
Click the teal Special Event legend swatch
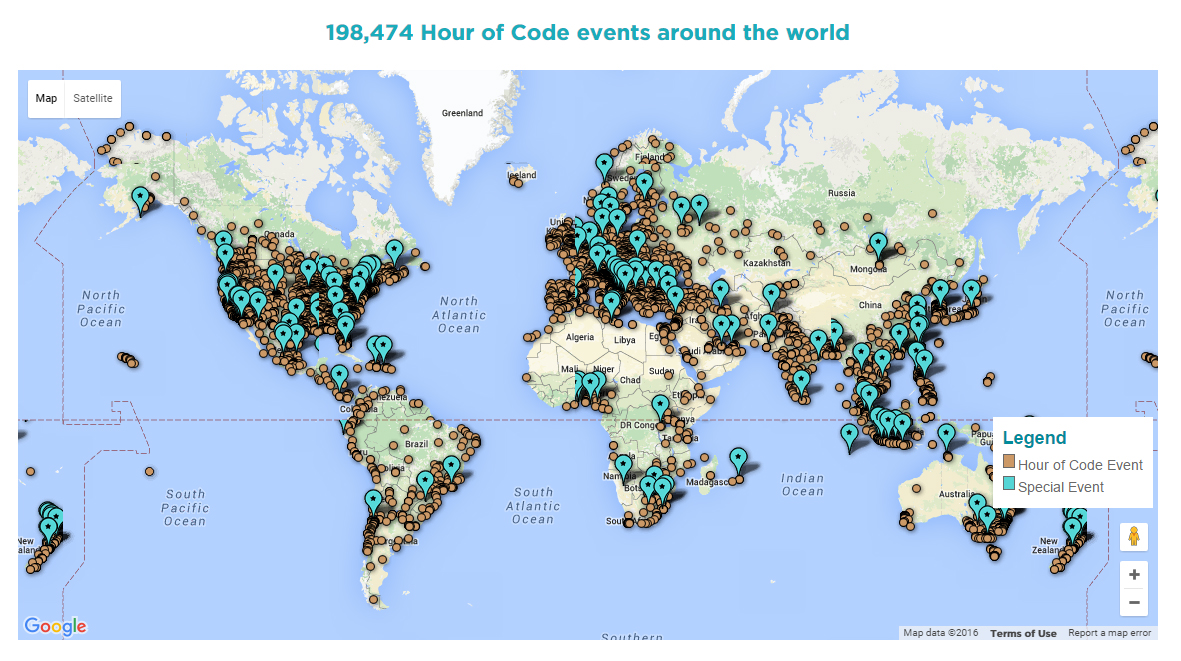[x=1009, y=485]
